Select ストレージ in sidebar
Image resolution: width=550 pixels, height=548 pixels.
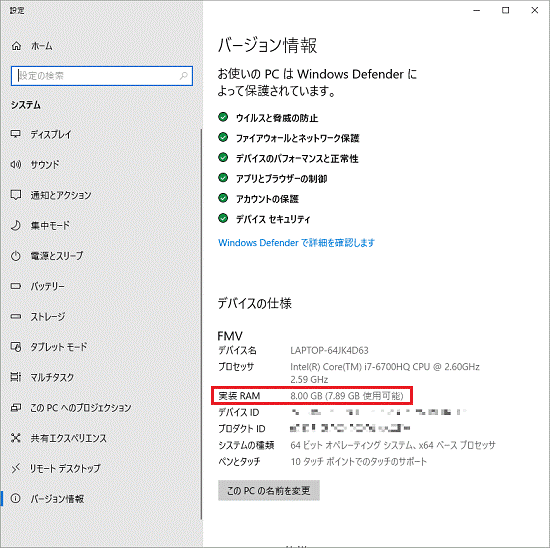(102, 316)
